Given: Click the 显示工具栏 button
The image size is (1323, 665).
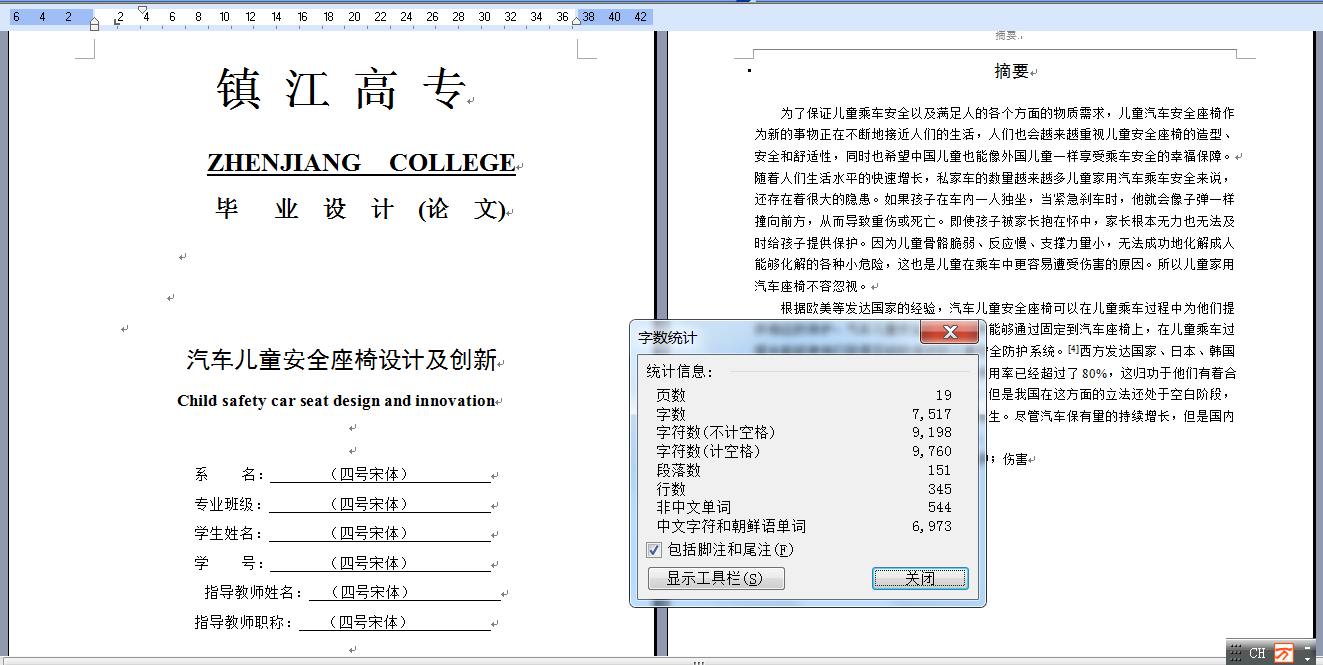Looking at the screenshot, I should coord(716,579).
